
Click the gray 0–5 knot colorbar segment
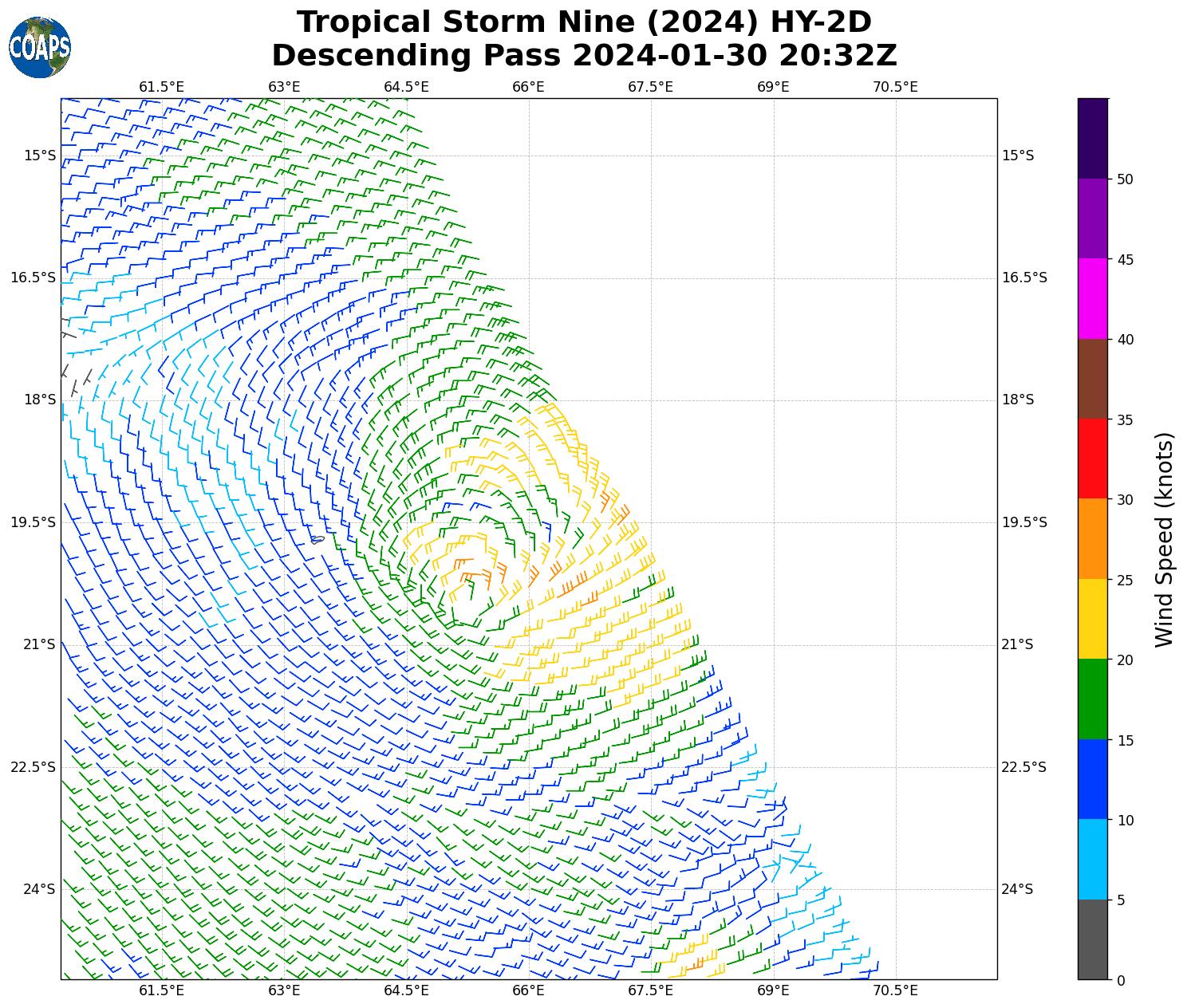[1092, 939]
